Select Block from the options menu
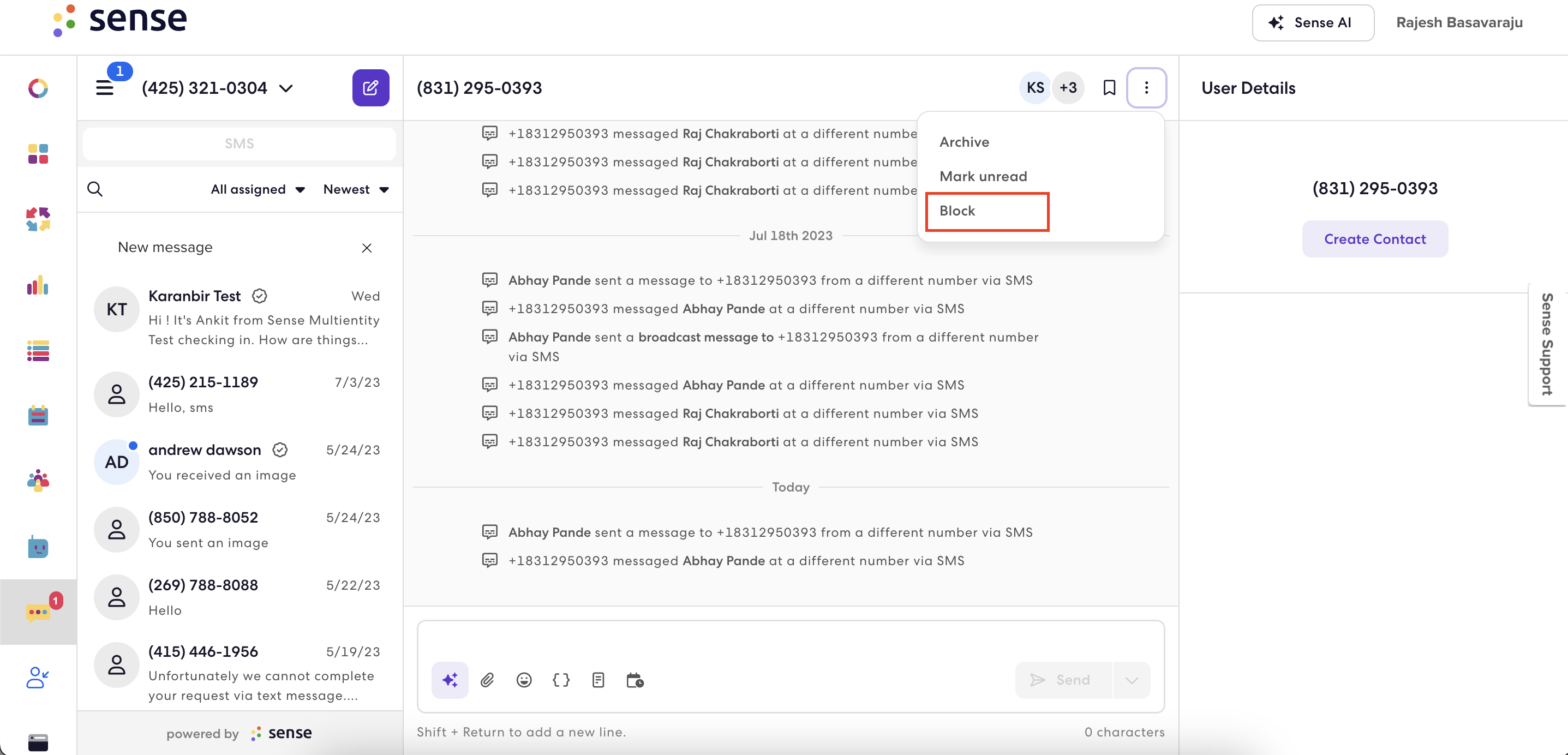The width and height of the screenshot is (1568, 755). point(957,211)
